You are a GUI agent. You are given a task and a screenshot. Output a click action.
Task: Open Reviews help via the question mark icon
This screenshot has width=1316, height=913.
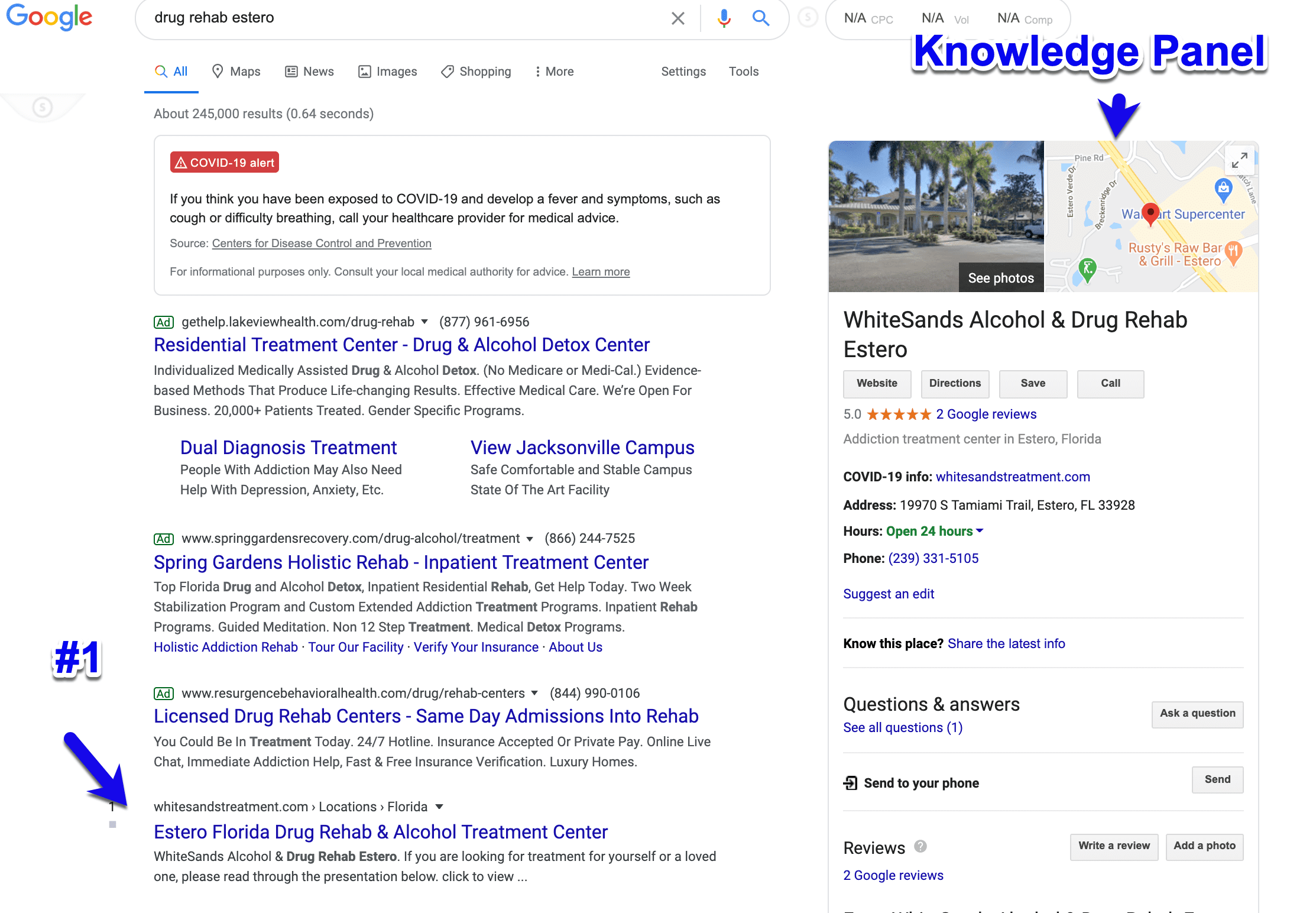(920, 847)
